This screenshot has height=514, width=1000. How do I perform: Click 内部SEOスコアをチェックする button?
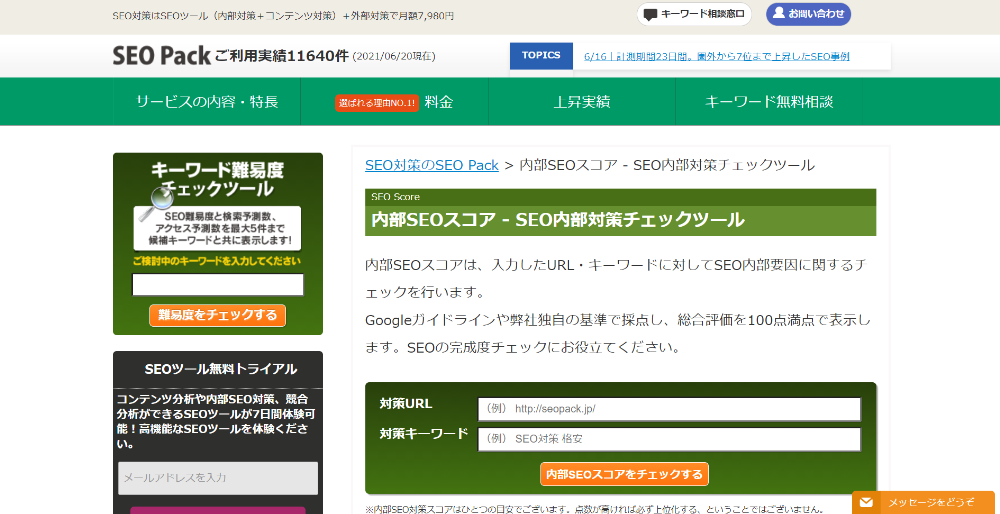point(624,474)
